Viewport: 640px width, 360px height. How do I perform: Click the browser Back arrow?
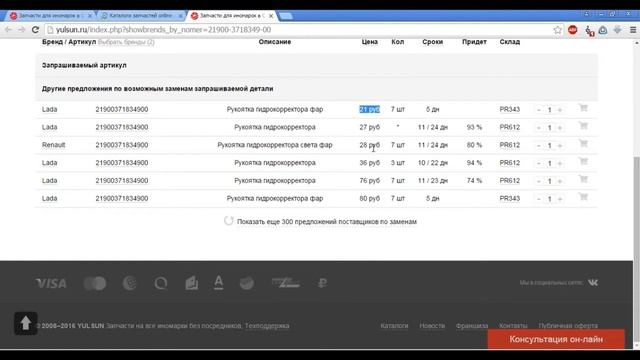tap(8, 30)
